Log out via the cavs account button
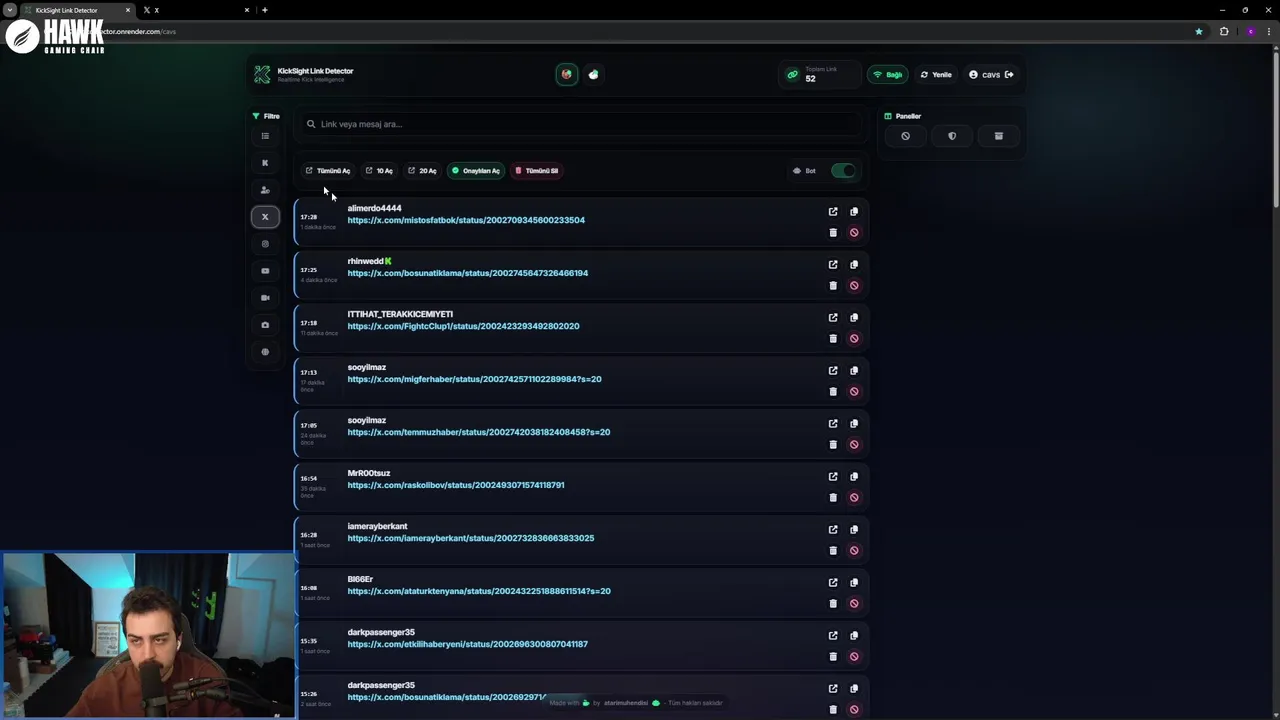The width and height of the screenshot is (1280, 720). (x=991, y=75)
